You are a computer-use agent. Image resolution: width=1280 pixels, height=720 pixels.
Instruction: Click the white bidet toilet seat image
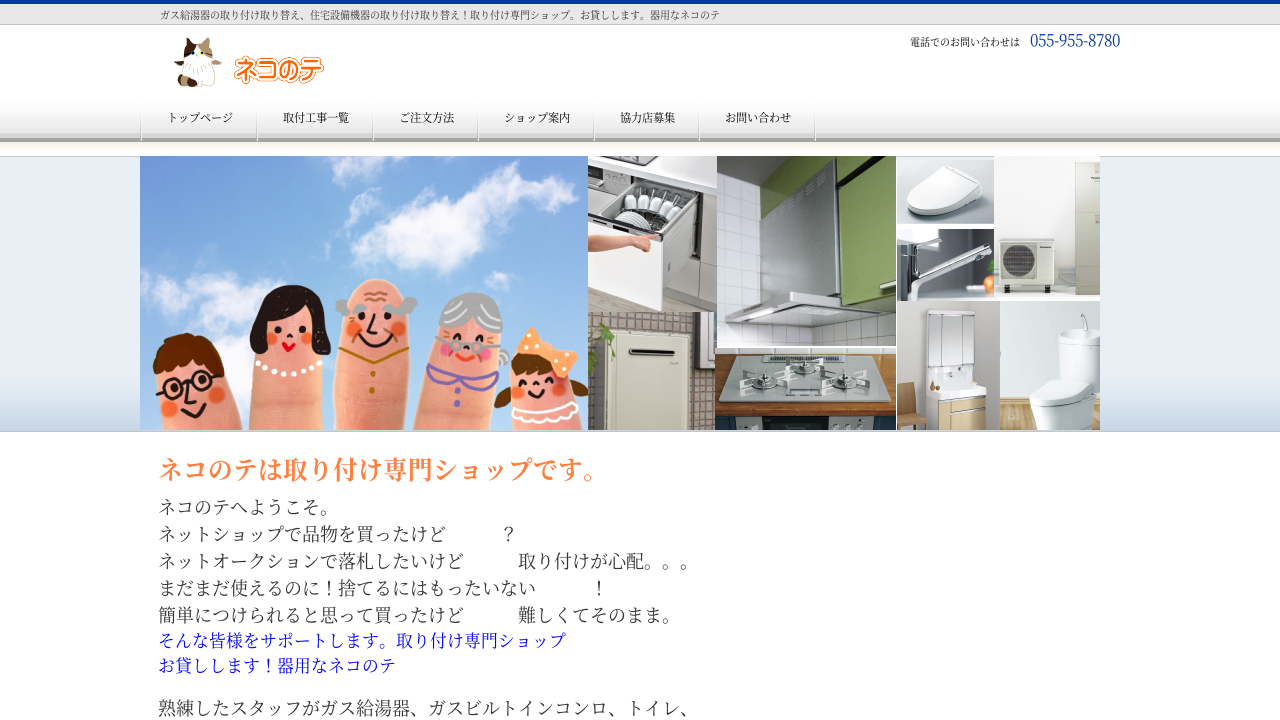coord(945,190)
